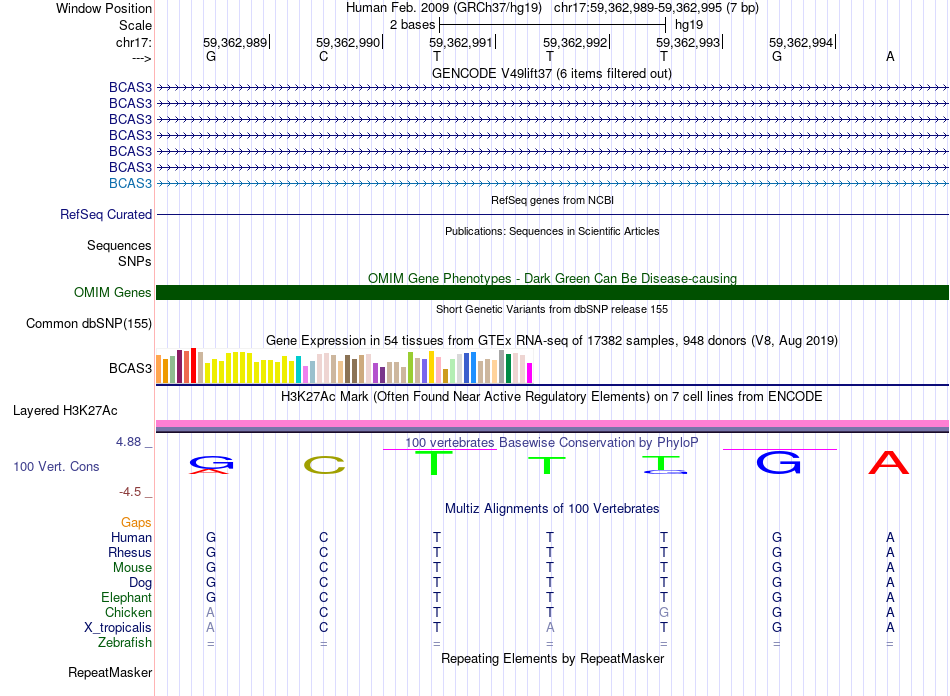The image size is (950, 696).
Task: Click the Layered H3K27Ac label
Action: 65,411
